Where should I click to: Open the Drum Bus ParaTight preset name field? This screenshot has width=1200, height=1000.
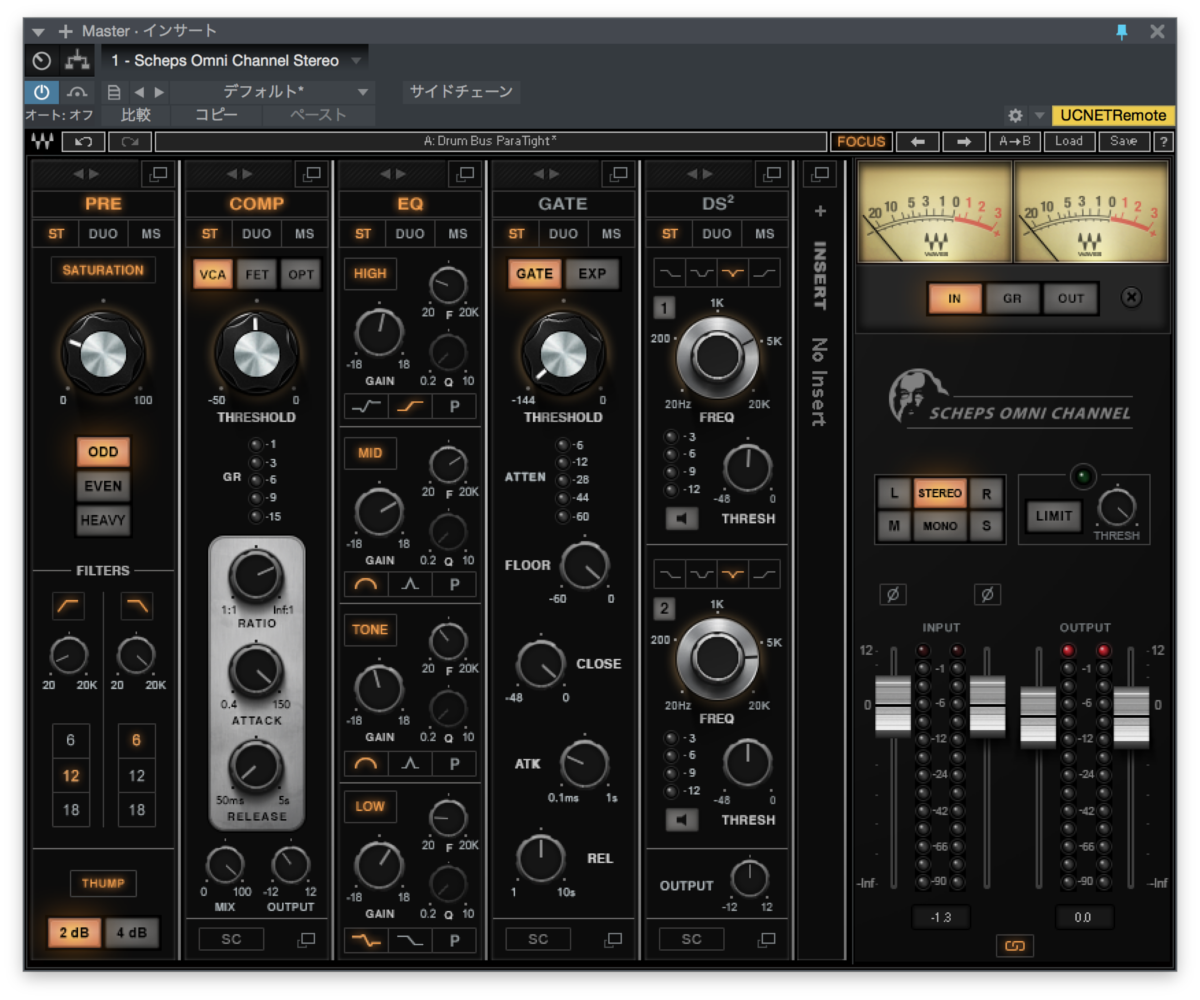(x=490, y=142)
